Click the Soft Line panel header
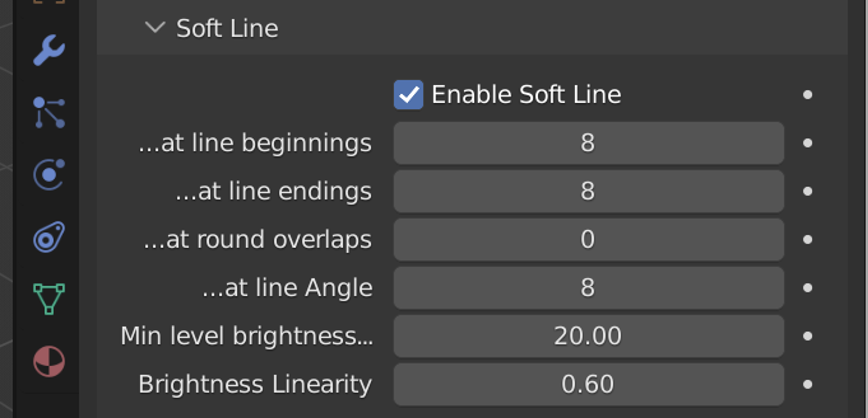Viewport: 868px width, 418px height. click(227, 29)
